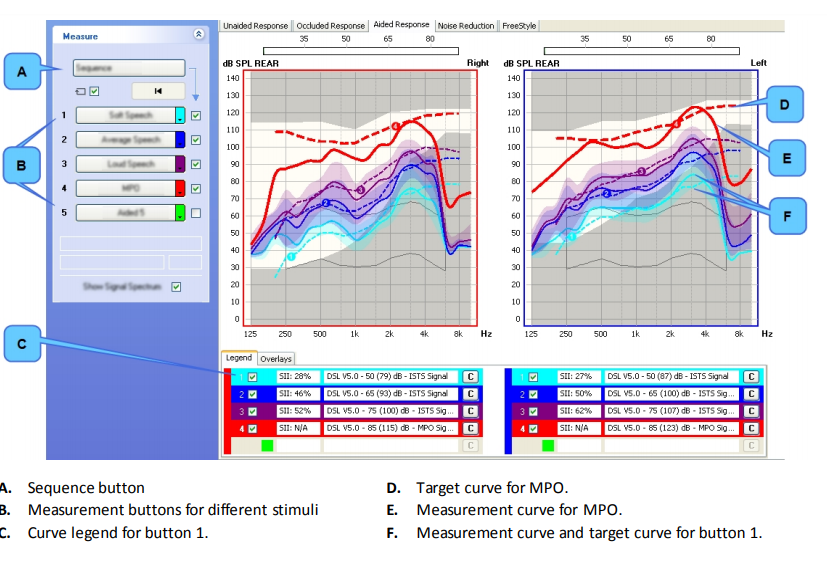The width and height of the screenshot is (827, 564).
Task: Open the blue color dropdown on Average Speech
Action: (x=180, y=140)
